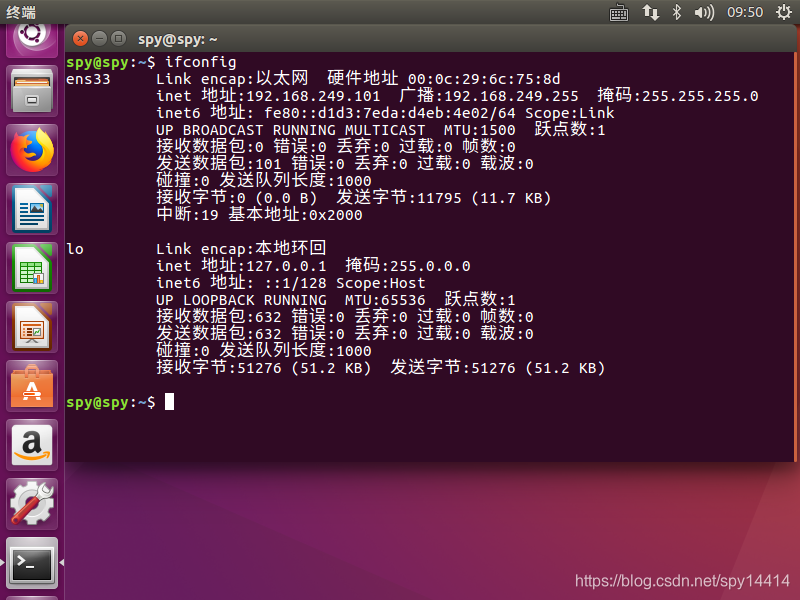Open the power session menu icon
Viewport: 800px width, 600px height.
pyautogui.click(x=784, y=12)
